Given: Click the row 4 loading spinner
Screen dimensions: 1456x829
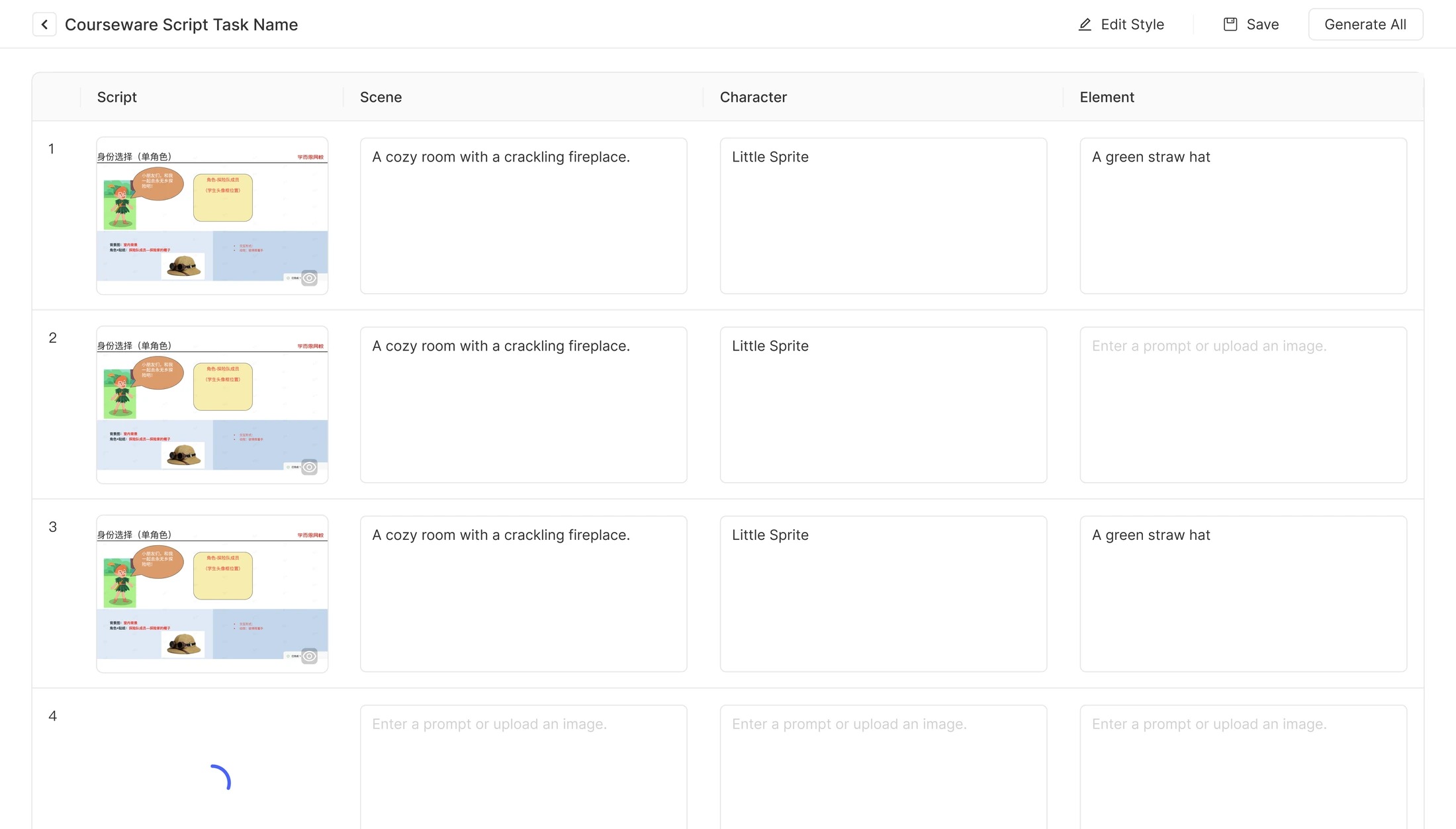Looking at the screenshot, I should pyautogui.click(x=220, y=777).
